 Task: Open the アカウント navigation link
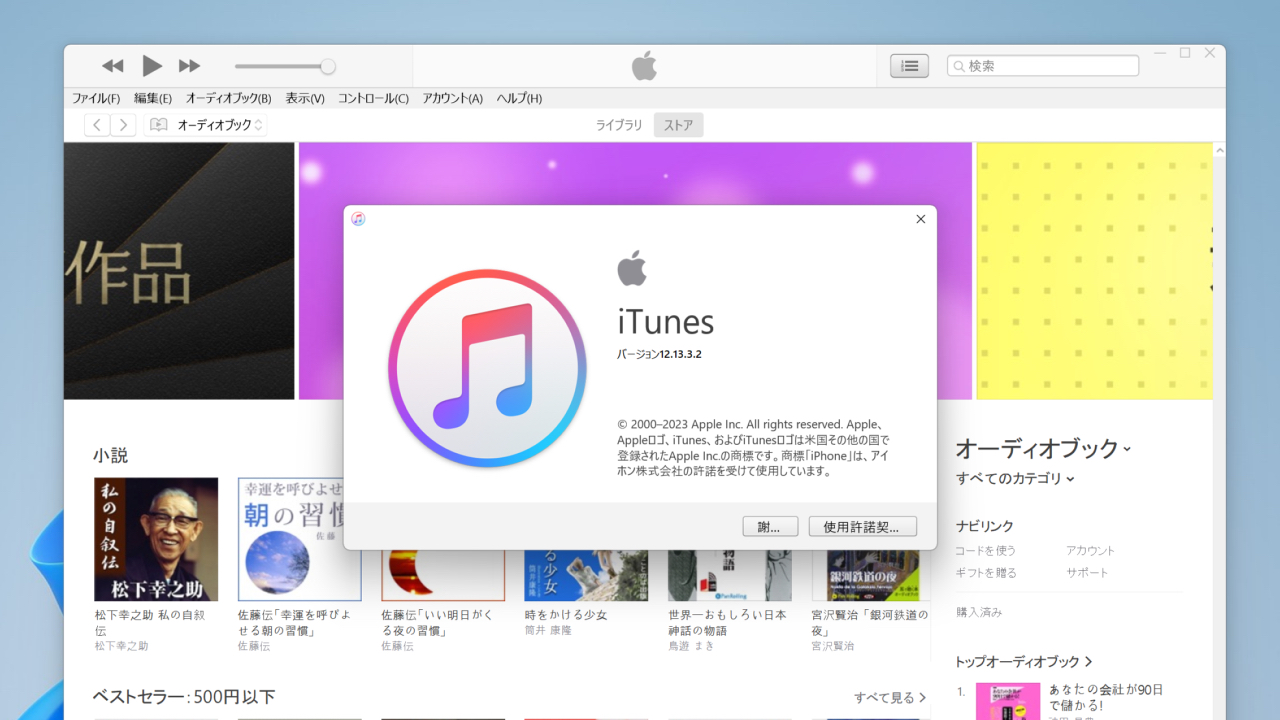coord(1090,551)
